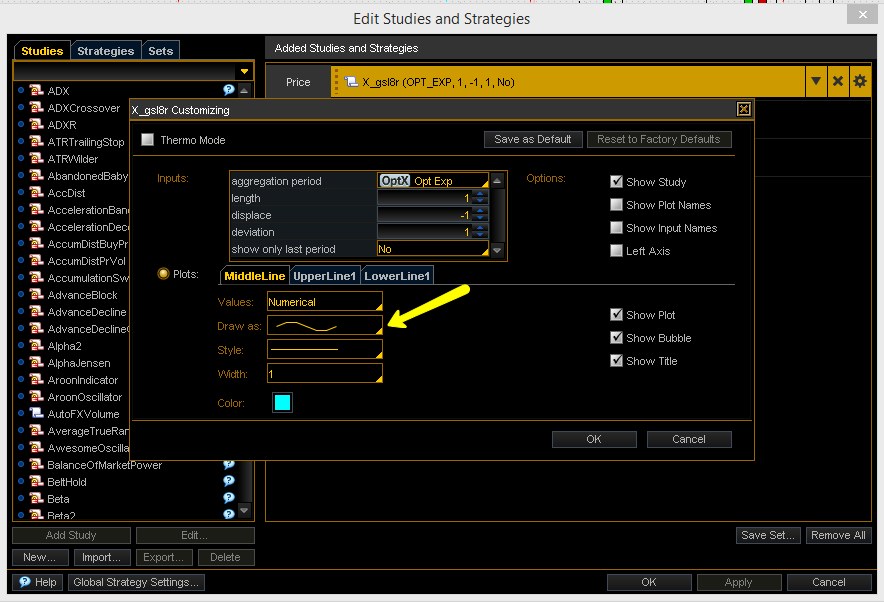884x602 pixels.
Task: Remove X_gsl8r study with X icon
Action: click(838, 81)
